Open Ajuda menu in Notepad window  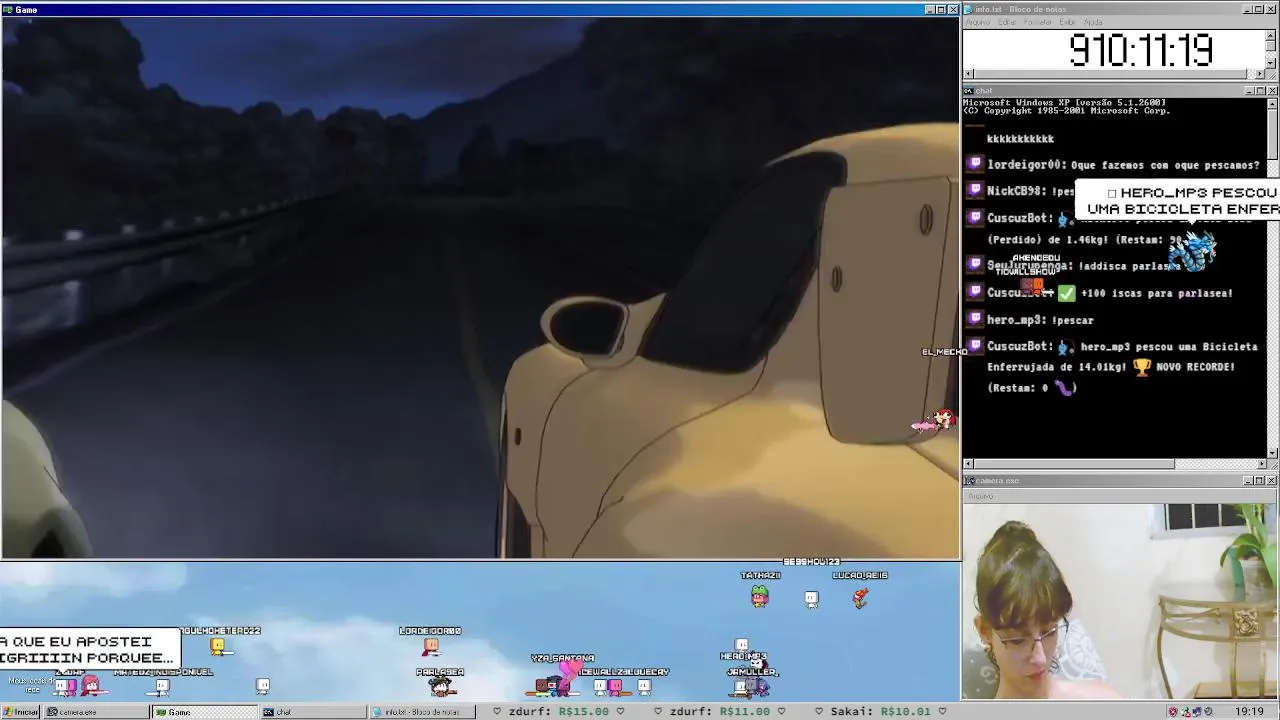pos(1094,22)
